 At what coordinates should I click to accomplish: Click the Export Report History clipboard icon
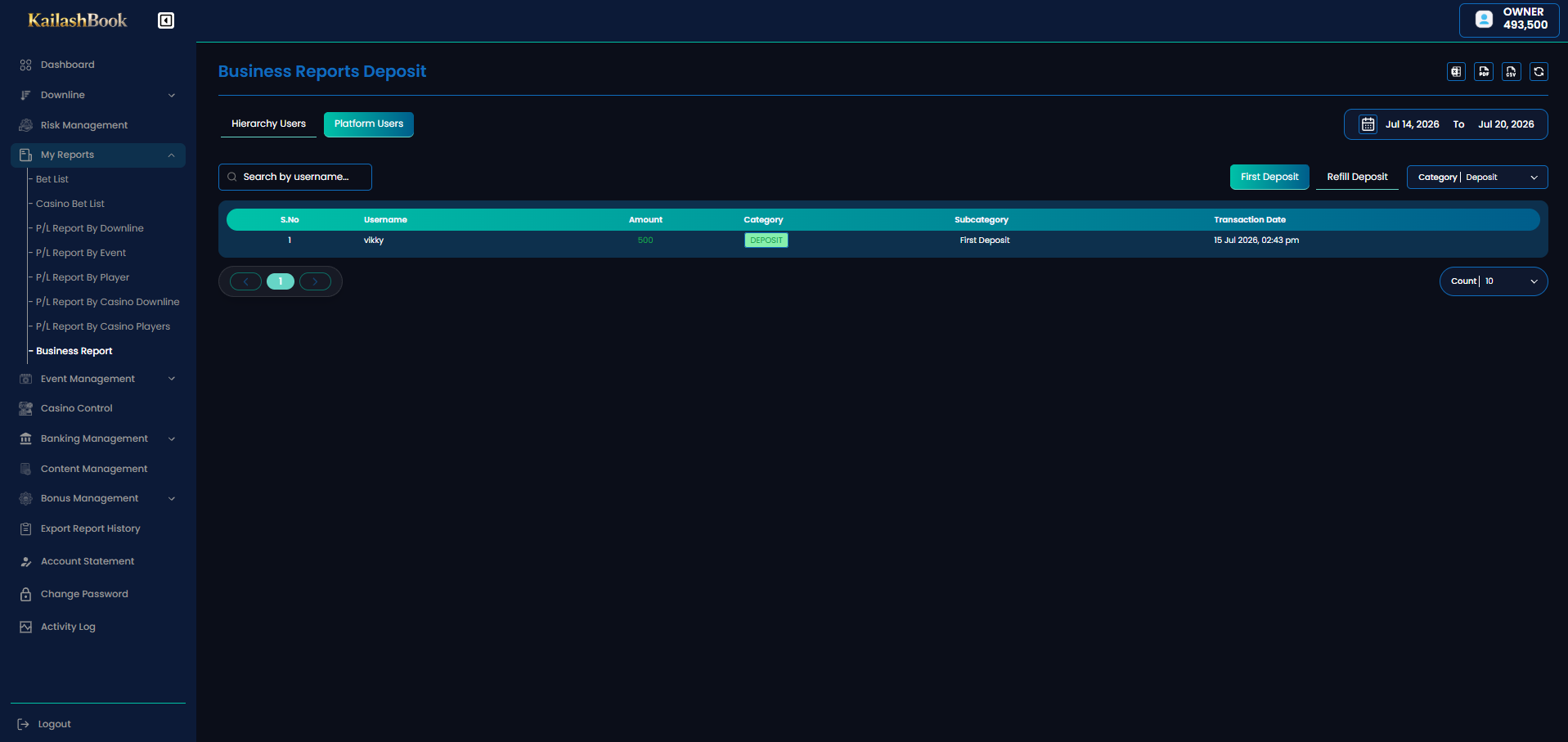click(25, 528)
